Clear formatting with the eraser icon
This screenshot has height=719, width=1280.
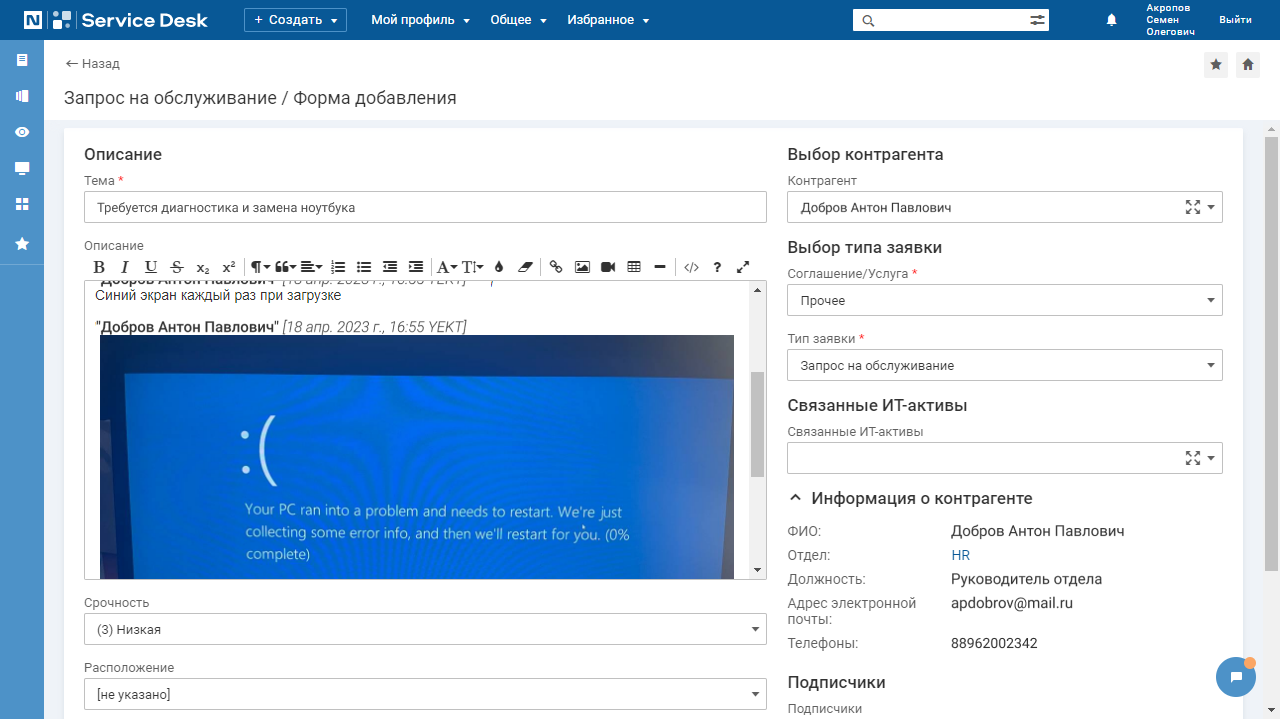pos(525,267)
